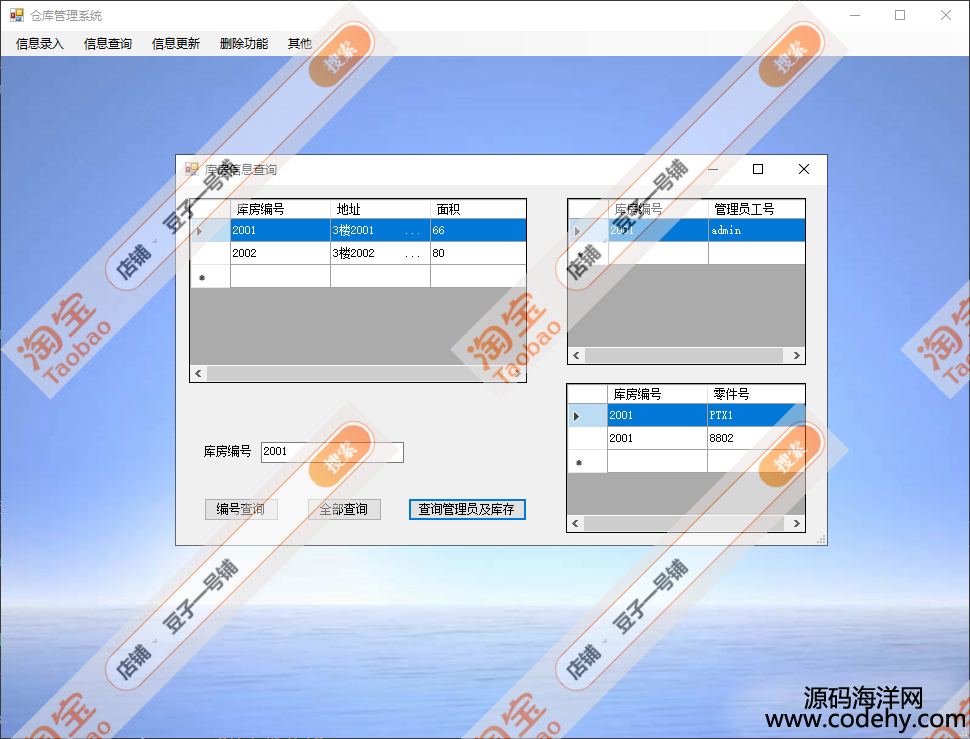
Task: Select the 零件号 column header
Action: [756, 394]
